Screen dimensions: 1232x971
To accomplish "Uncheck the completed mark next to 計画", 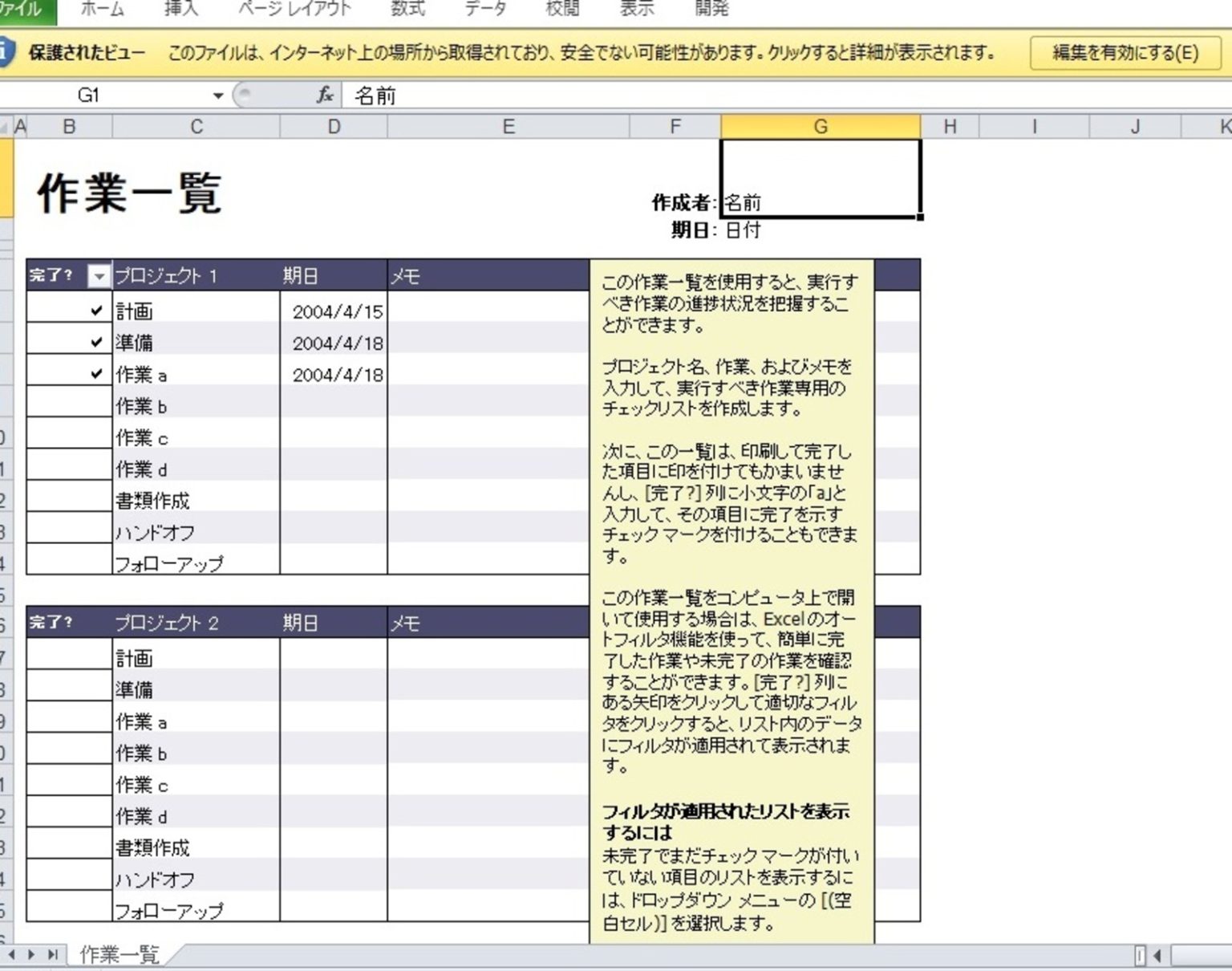I will (x=95, y=311).
